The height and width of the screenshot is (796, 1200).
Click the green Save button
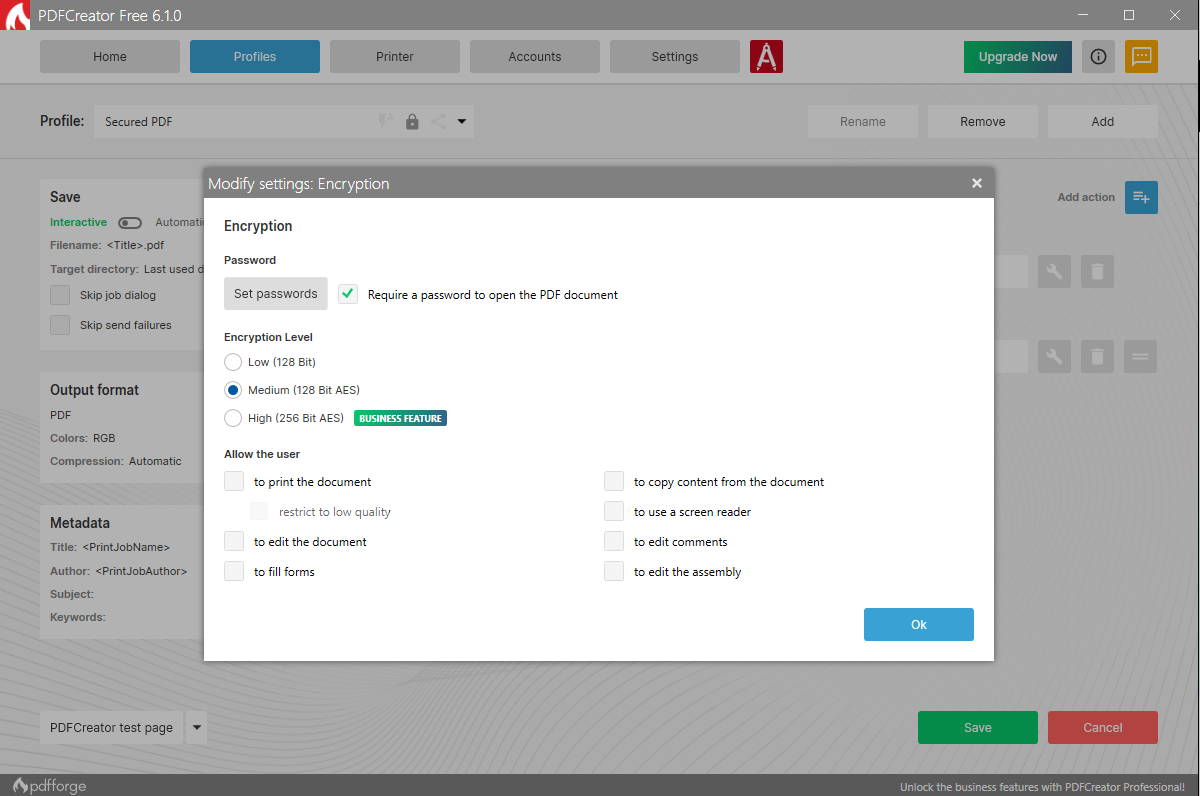click(978, 727)
